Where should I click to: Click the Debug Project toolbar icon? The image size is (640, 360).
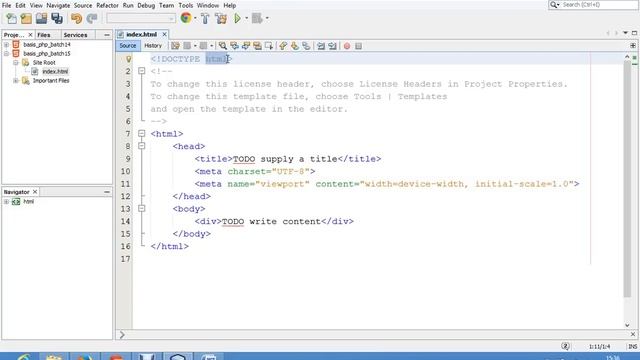(x=257, y=18)
